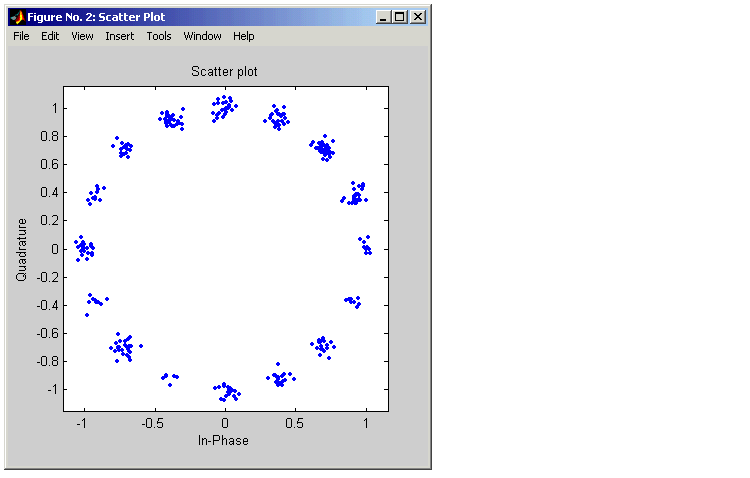This screenshot has width=750, height=478.
Task: Open the Insert menu
Action: pyautogui.click(x=120, y=36)
